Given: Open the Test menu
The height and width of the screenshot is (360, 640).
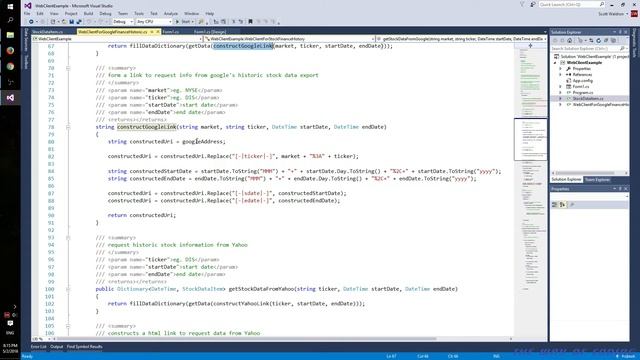Looking at the screenshot, I should [153, 13].
